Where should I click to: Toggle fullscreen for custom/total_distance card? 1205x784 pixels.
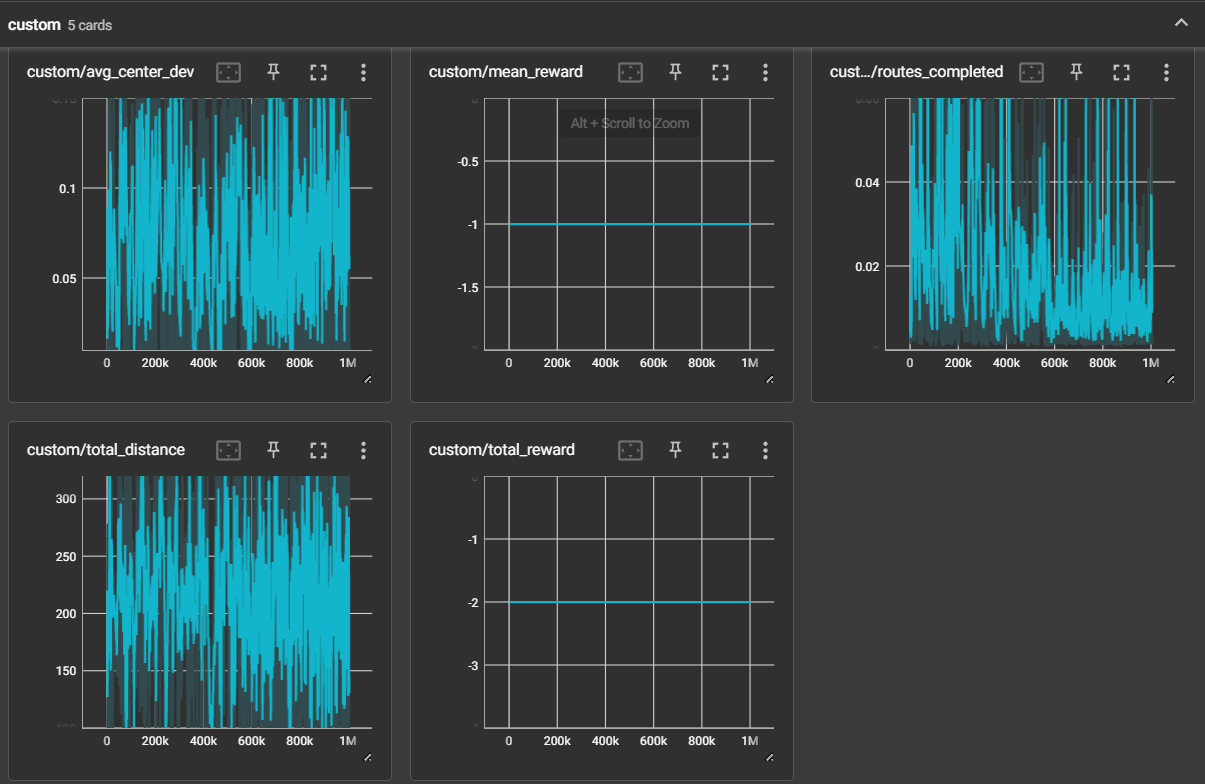click(x=318, y=450)
